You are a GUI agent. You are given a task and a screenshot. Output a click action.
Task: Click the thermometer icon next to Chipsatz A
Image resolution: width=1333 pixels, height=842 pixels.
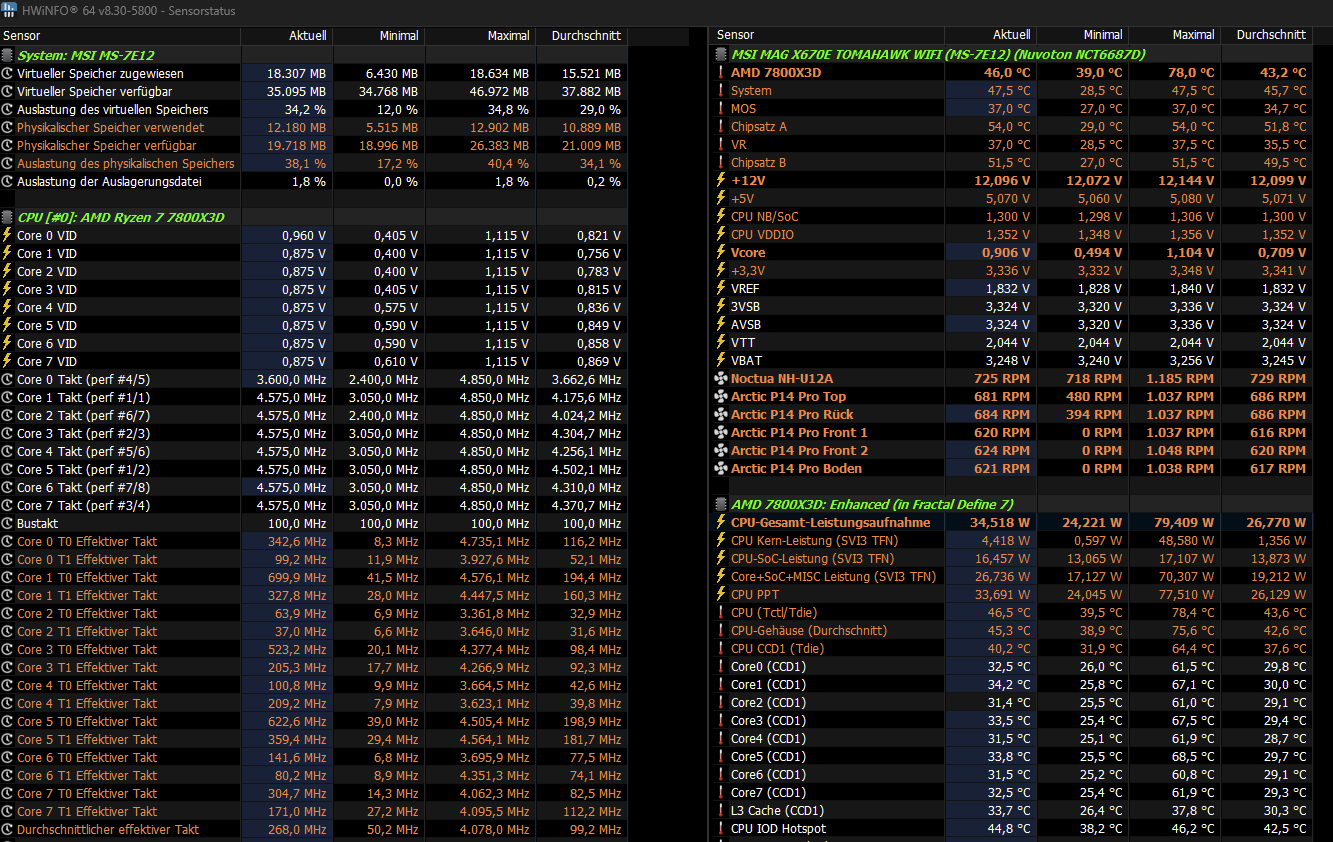(720, 127)
